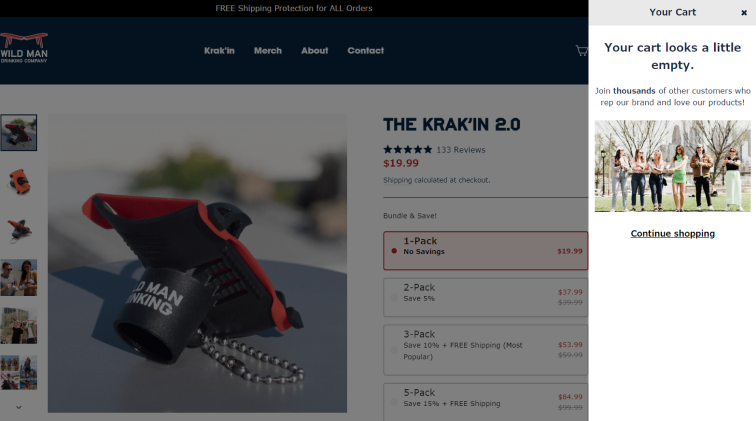Select the 1-Pack No Savings option
Image resolution: width=756 pixels, height=421 pixels.
(486, 250)
